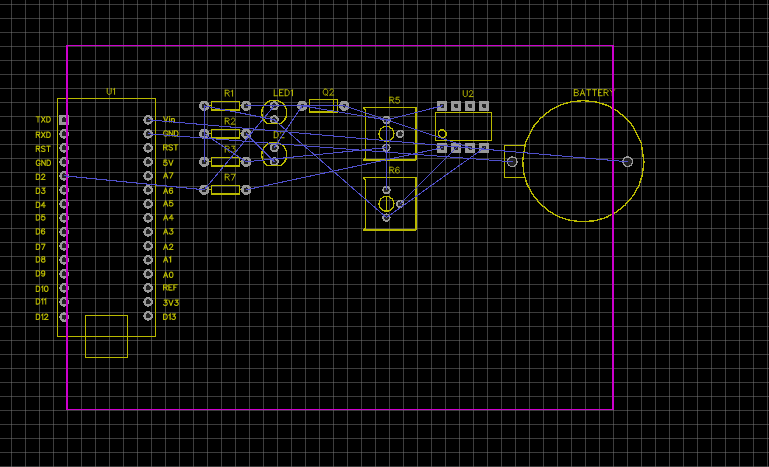Click the U2 chip label
Screen dimensions: 769x467
click(x=468, y=94)
